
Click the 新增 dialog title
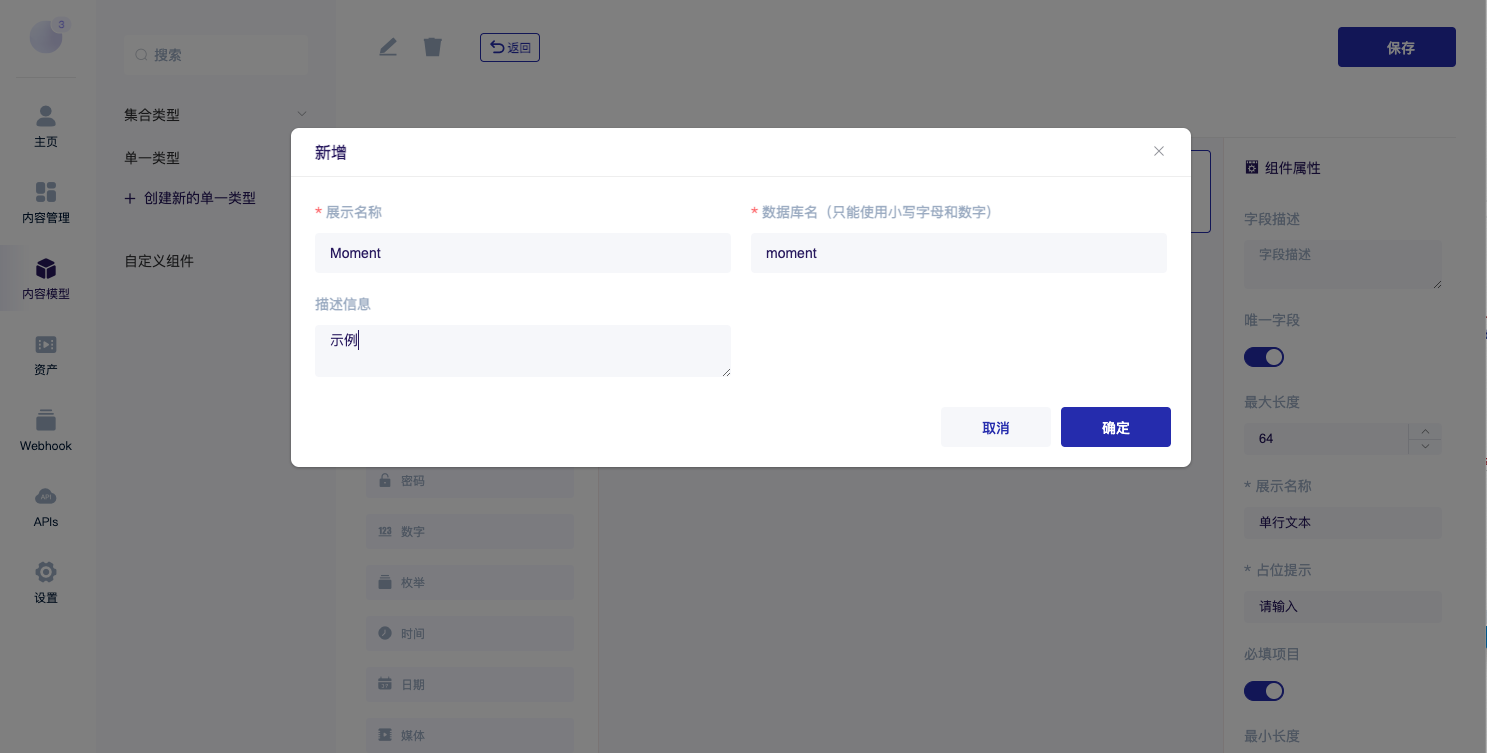pos(331,152)
